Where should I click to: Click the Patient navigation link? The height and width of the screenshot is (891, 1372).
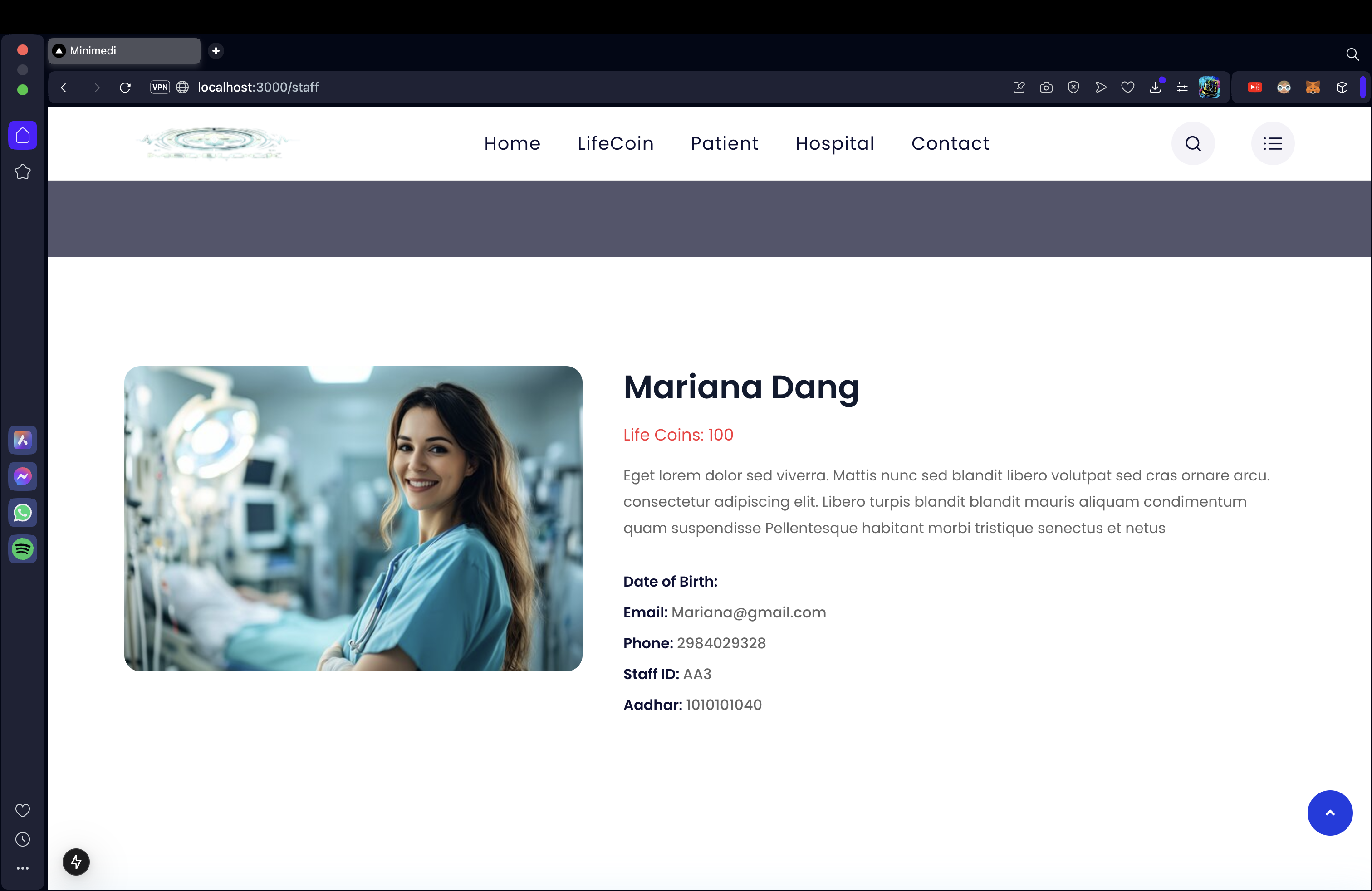coord(724,143)
